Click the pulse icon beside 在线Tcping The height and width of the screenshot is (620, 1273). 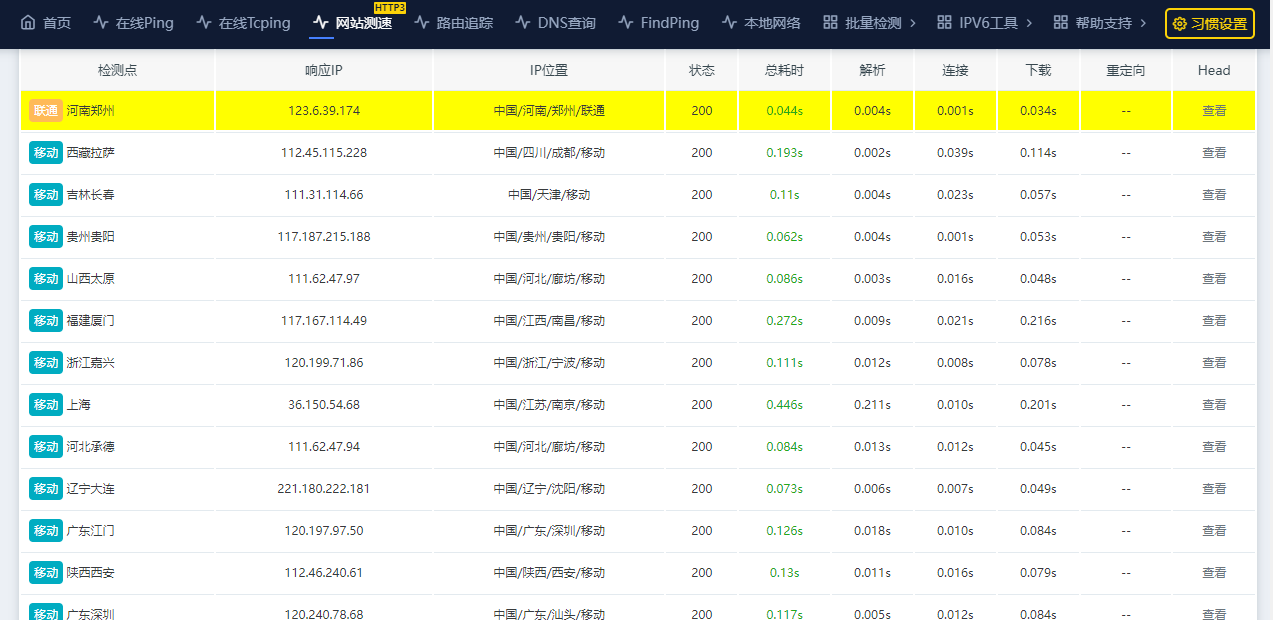(x=204, y=22)
